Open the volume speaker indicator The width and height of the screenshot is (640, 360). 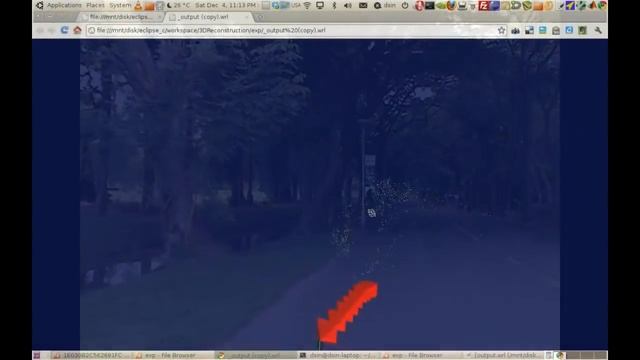tap(348, 5)
